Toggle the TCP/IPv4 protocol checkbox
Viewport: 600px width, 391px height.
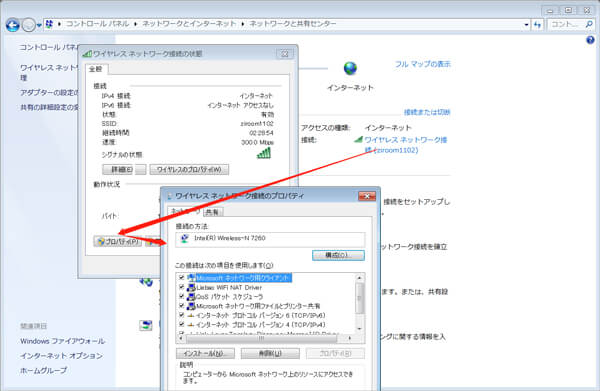pyautogui.click(x=181, y=324)
